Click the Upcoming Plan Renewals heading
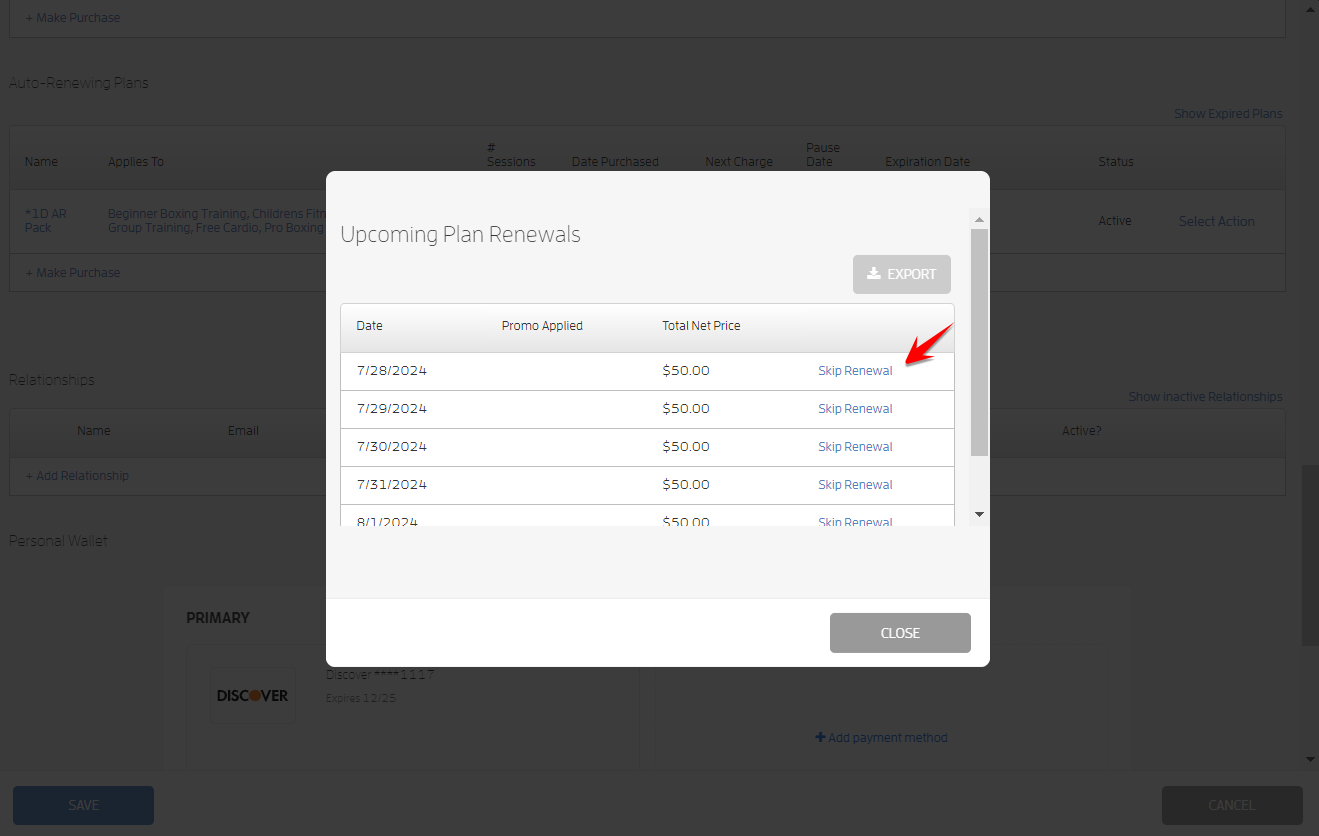 tap(460, 235)
